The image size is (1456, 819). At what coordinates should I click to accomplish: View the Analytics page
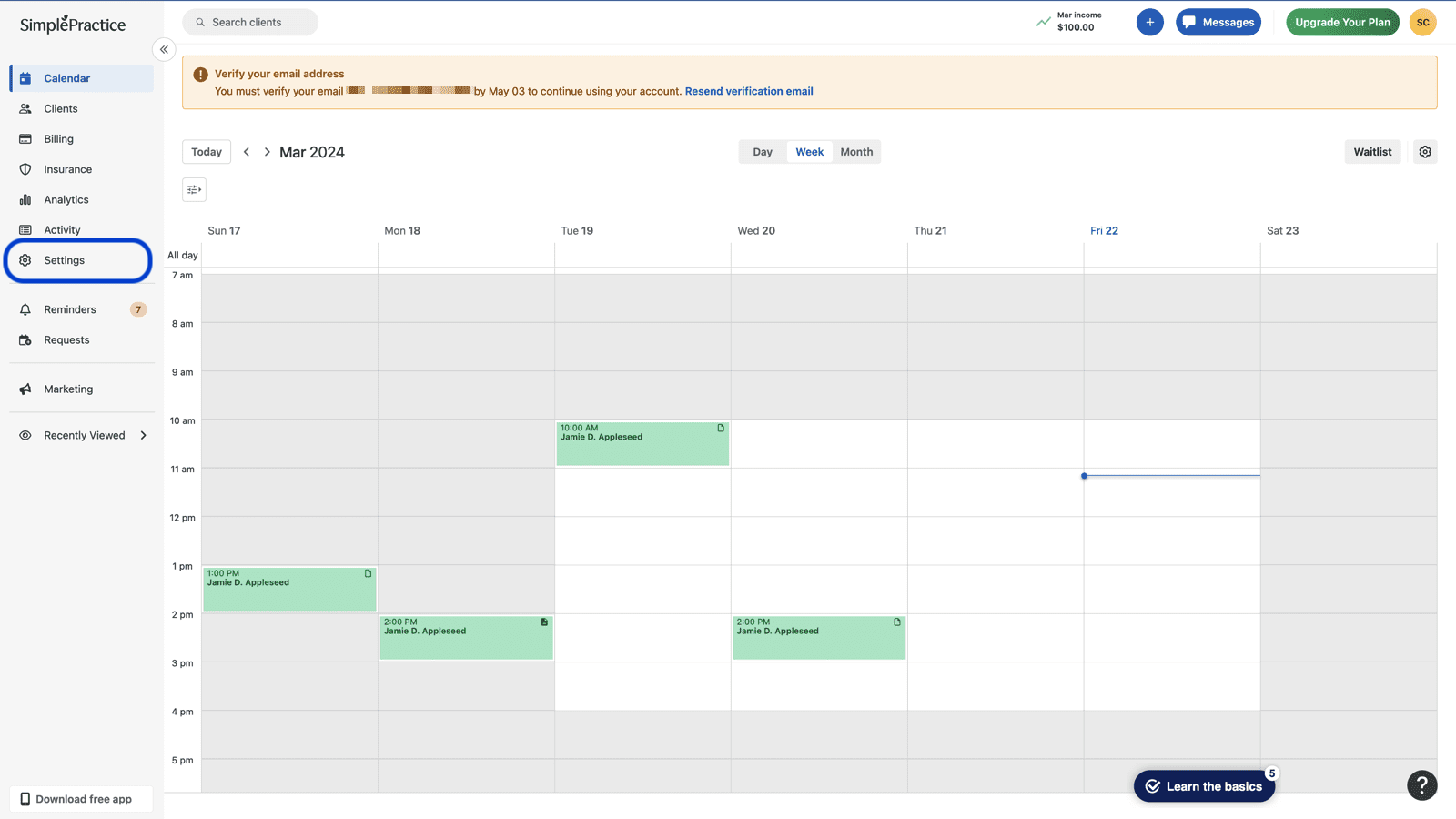pos(66,199)
